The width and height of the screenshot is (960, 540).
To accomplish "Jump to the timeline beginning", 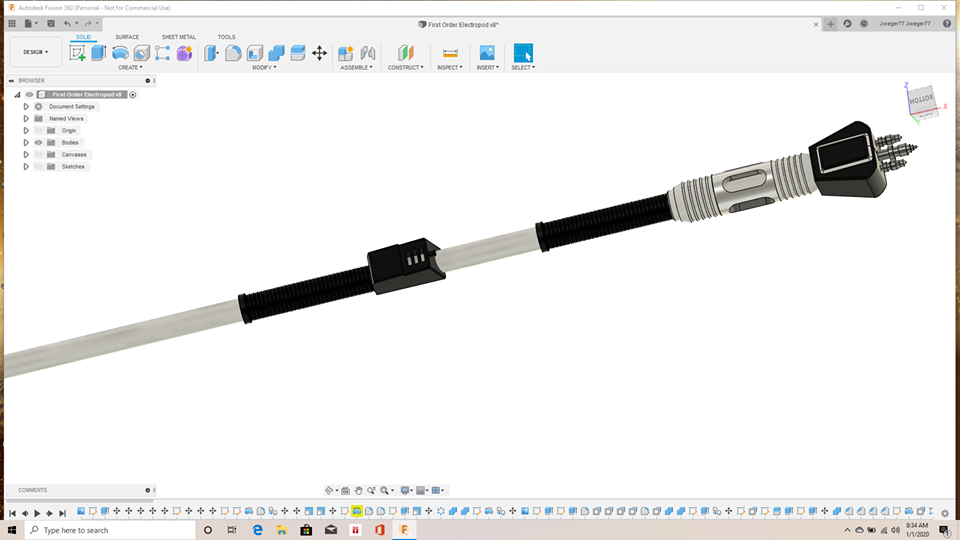I will (x=12, y=513).
